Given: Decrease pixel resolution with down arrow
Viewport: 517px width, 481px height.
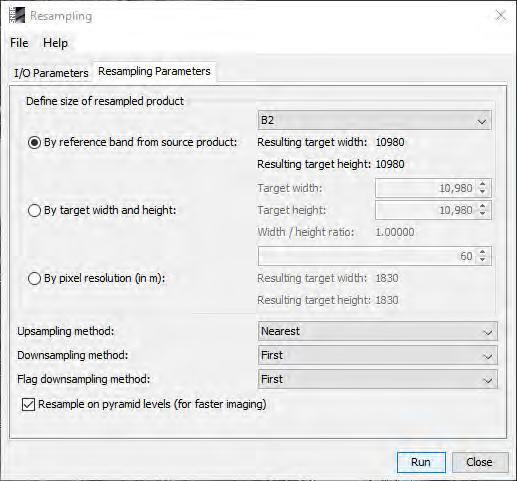Looking at the screenshot, I should (483, 260).
